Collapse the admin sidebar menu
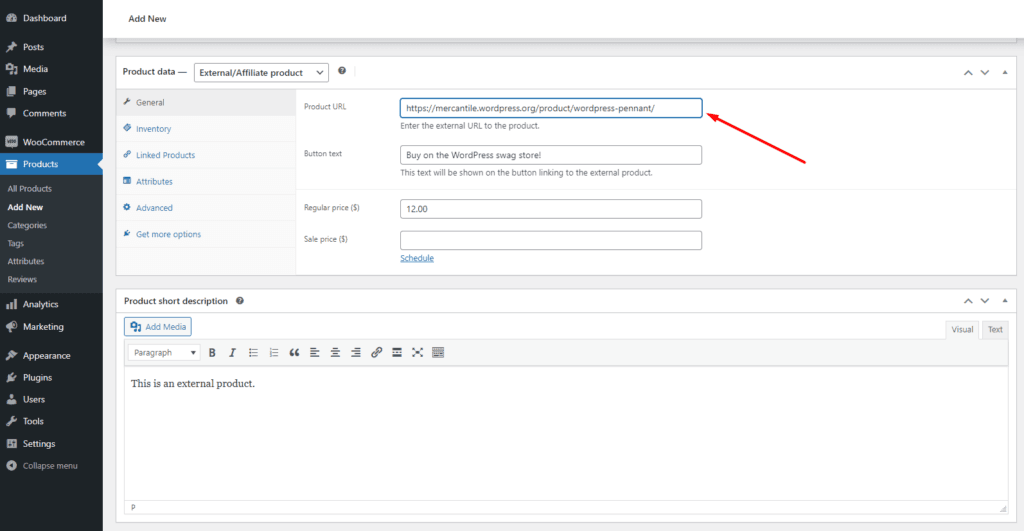This screenshot has width=1024, height=531. tap(51, 466)
